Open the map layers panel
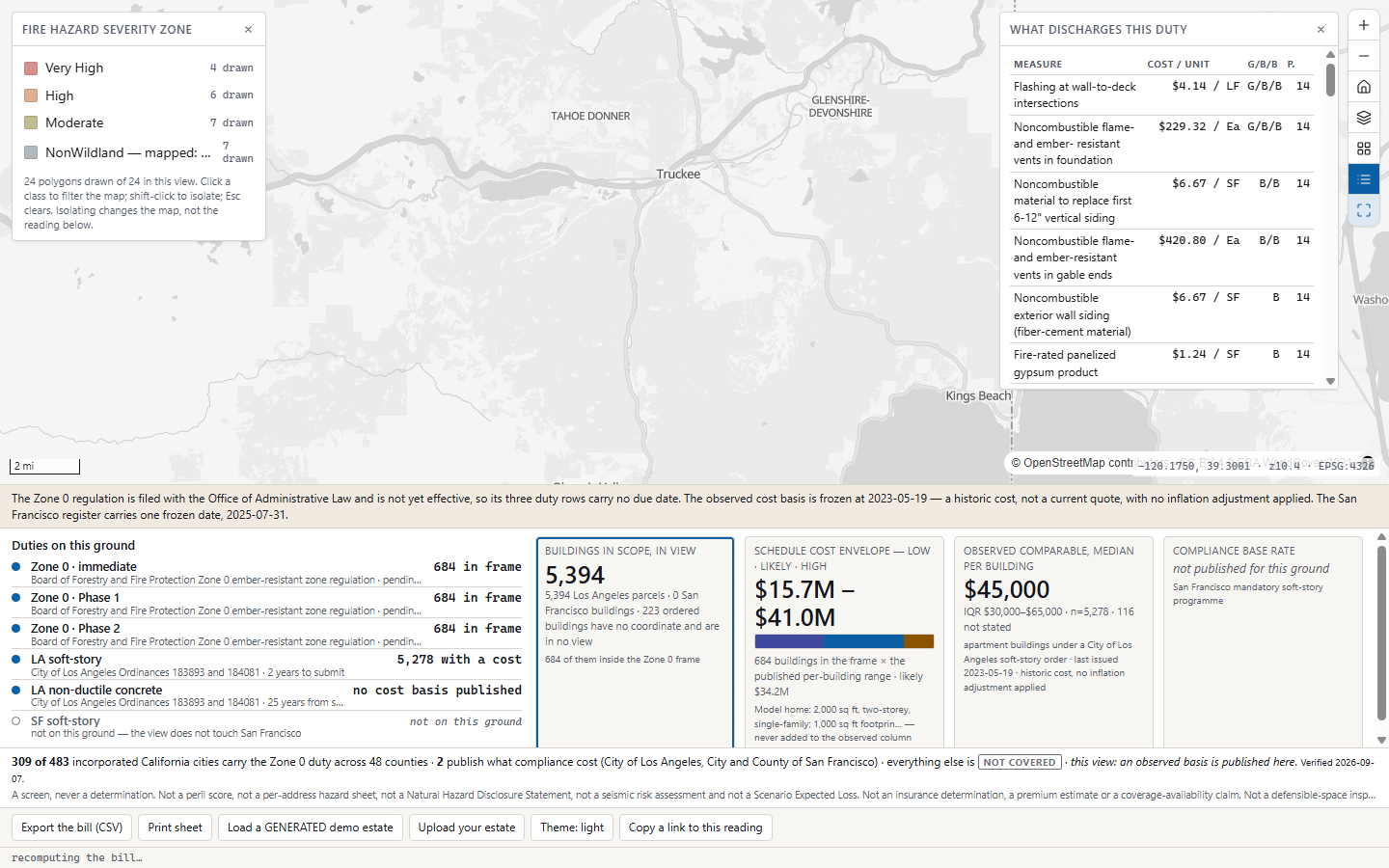This screenshot has width=1389, height=868. (1364, 118)
